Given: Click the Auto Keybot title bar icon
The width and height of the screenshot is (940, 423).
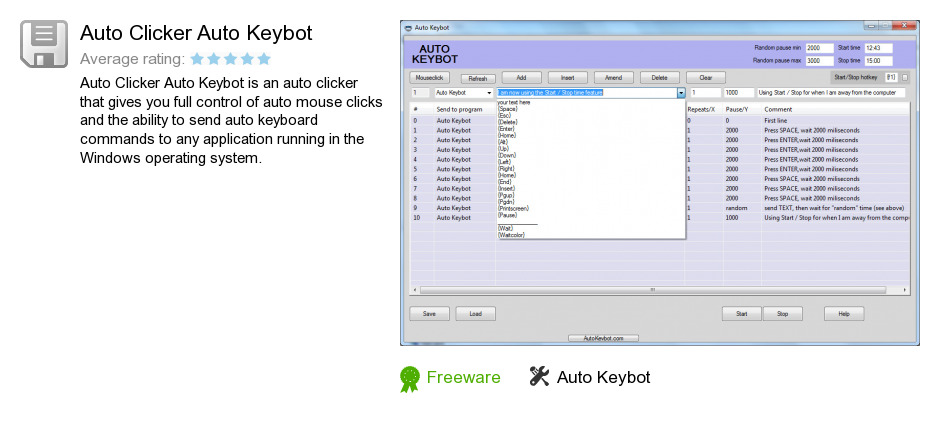Looking at the screenshot, I should (408, 28).
